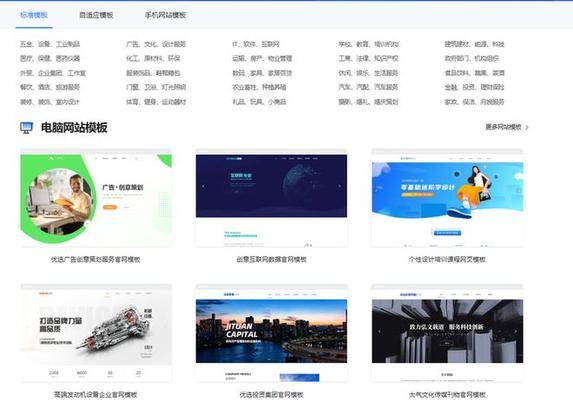
Task: Choose the 汽车、汽配、汽车服务 category
Action: (x=368, y=87)
